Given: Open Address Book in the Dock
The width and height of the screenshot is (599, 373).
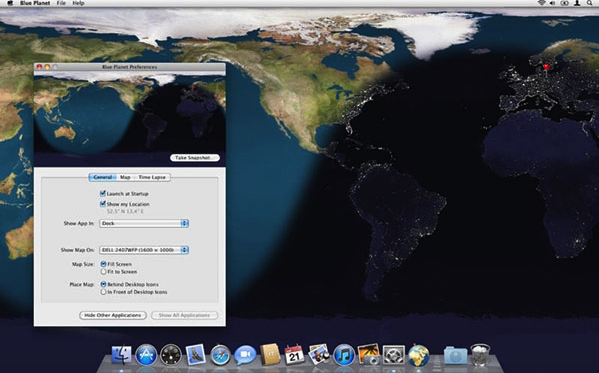Looking at the screenshot, I should [x=270, y=354].
